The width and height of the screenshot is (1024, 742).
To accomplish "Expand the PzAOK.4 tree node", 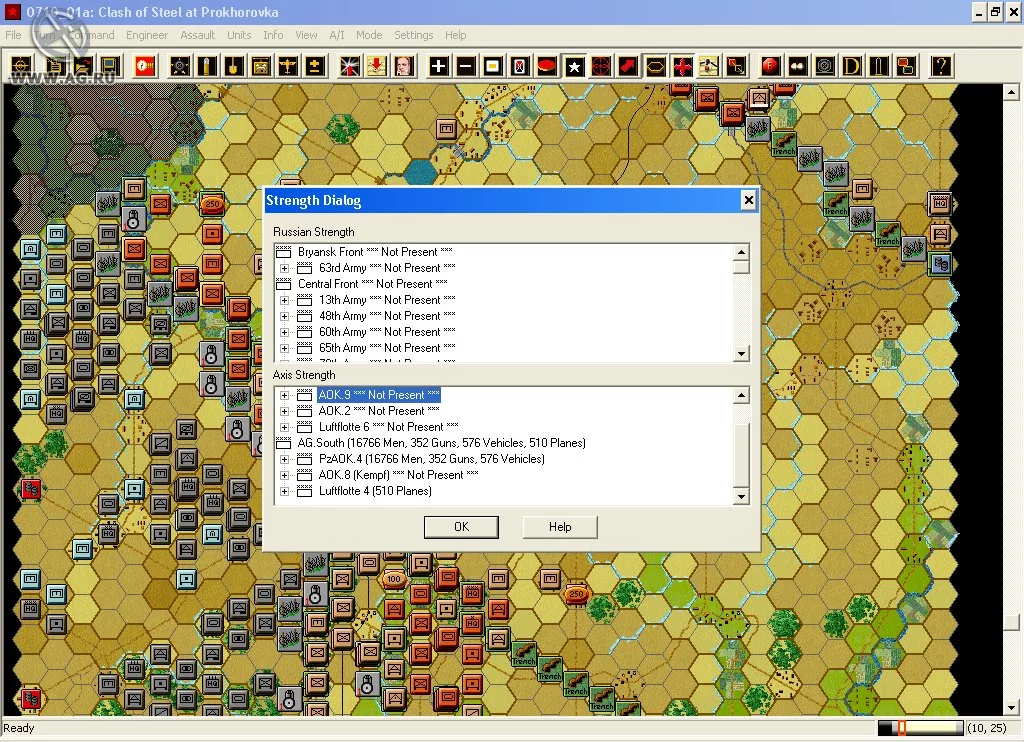I will (284, 459).
